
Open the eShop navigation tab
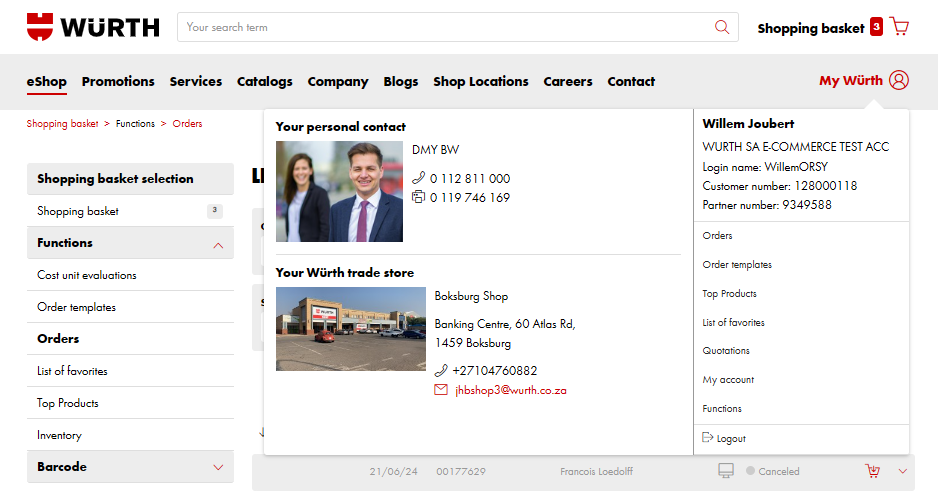pyautogui.click(x=47, y=81)
